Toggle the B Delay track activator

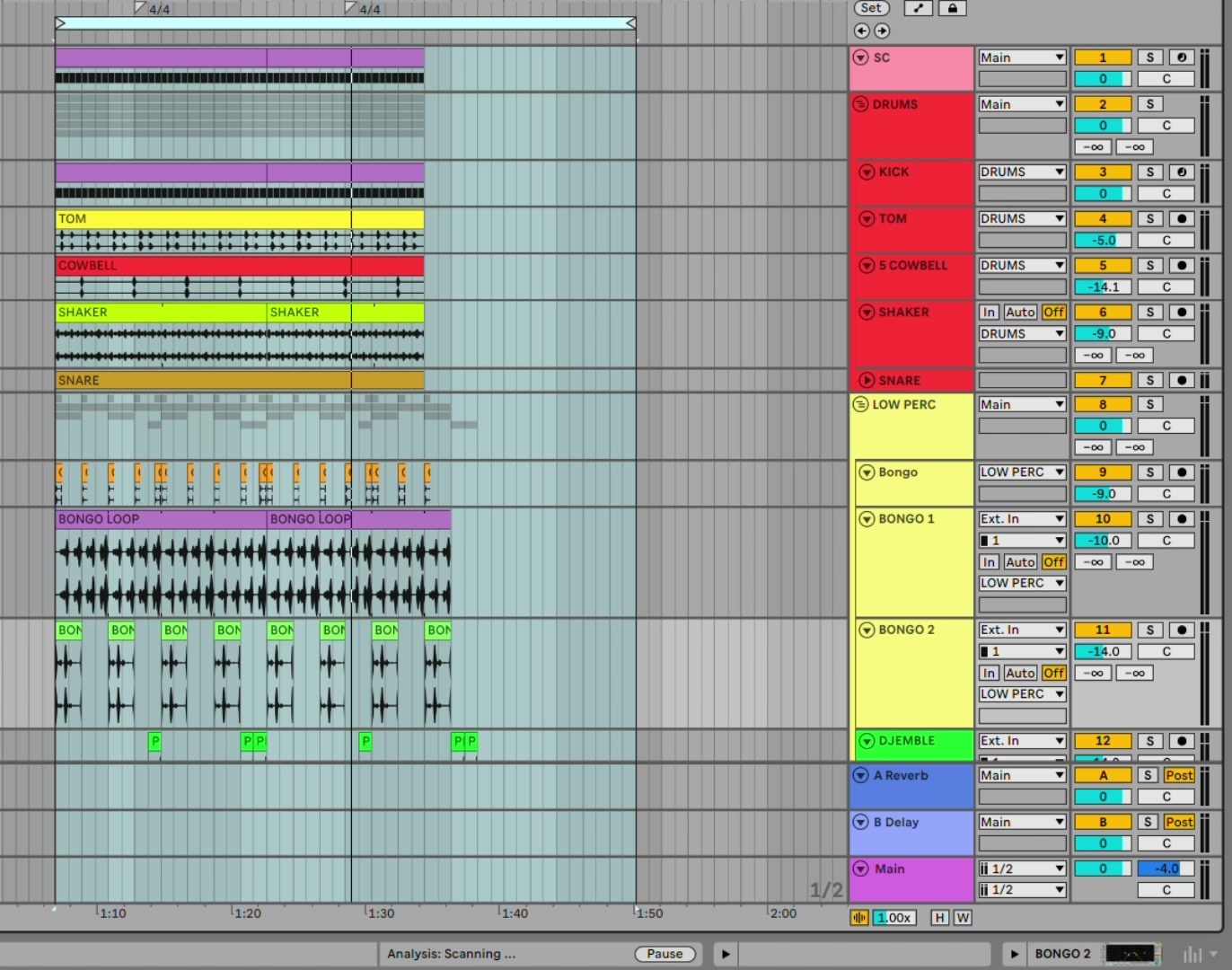(x=1103, y=822)
